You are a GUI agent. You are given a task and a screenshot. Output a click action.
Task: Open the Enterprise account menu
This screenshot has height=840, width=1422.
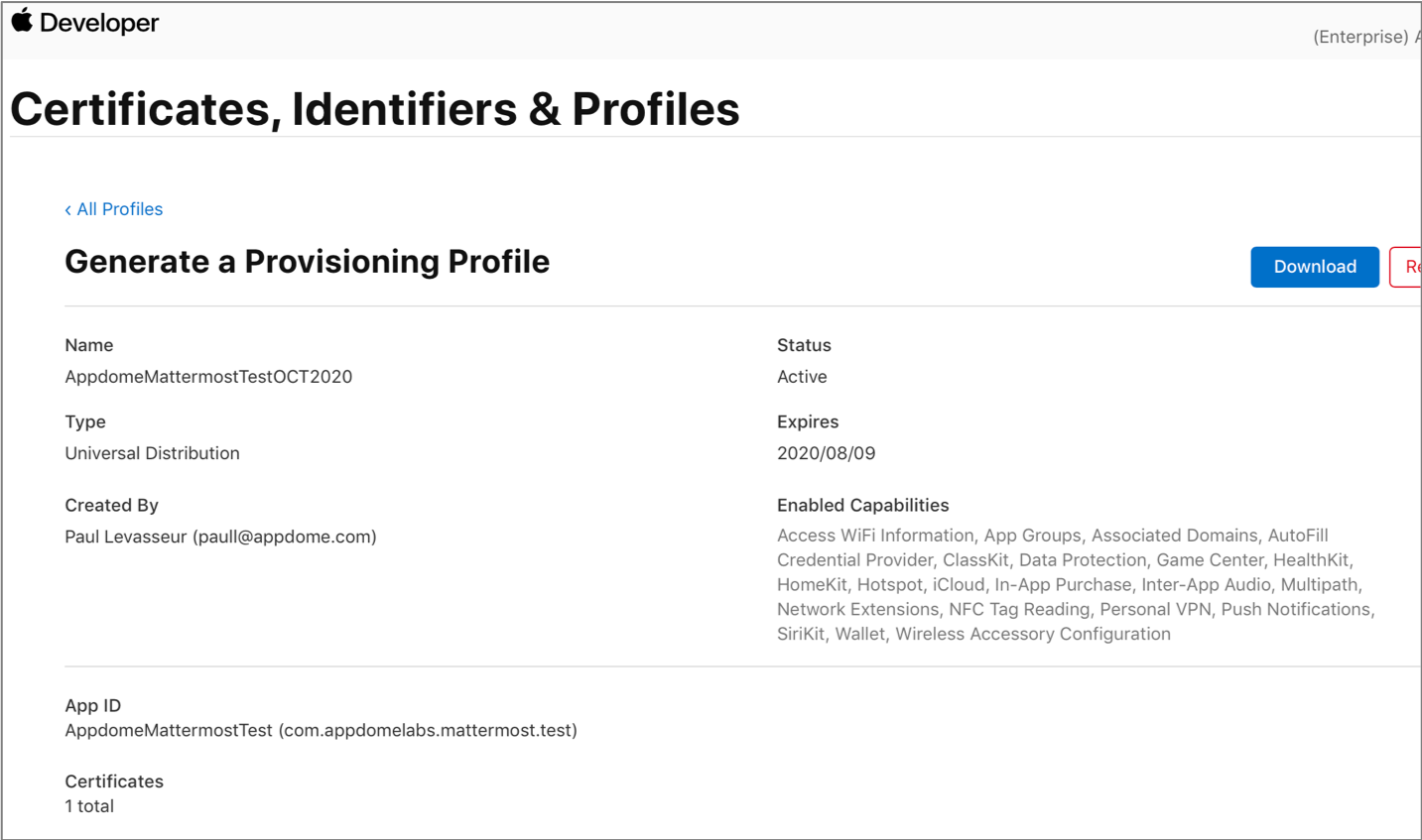click(1366, 37)
